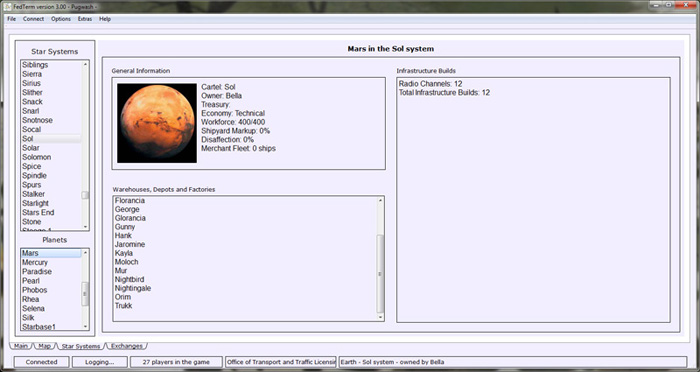The height and width of the screenshot is (372, 700).
Task: Open the Connect menu
Action: [x=33, y=19]
